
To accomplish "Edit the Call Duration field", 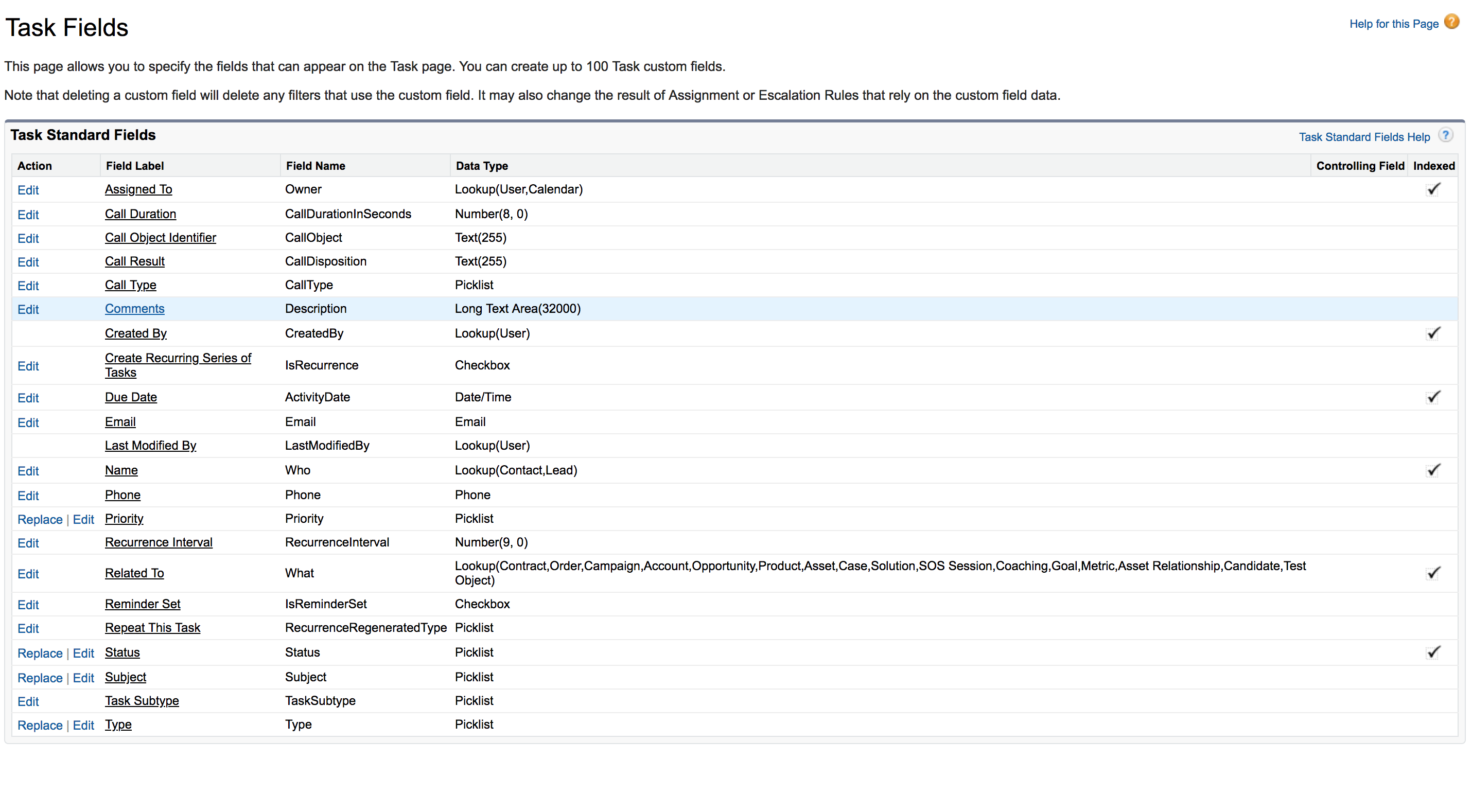I will (x=28, y=215).
